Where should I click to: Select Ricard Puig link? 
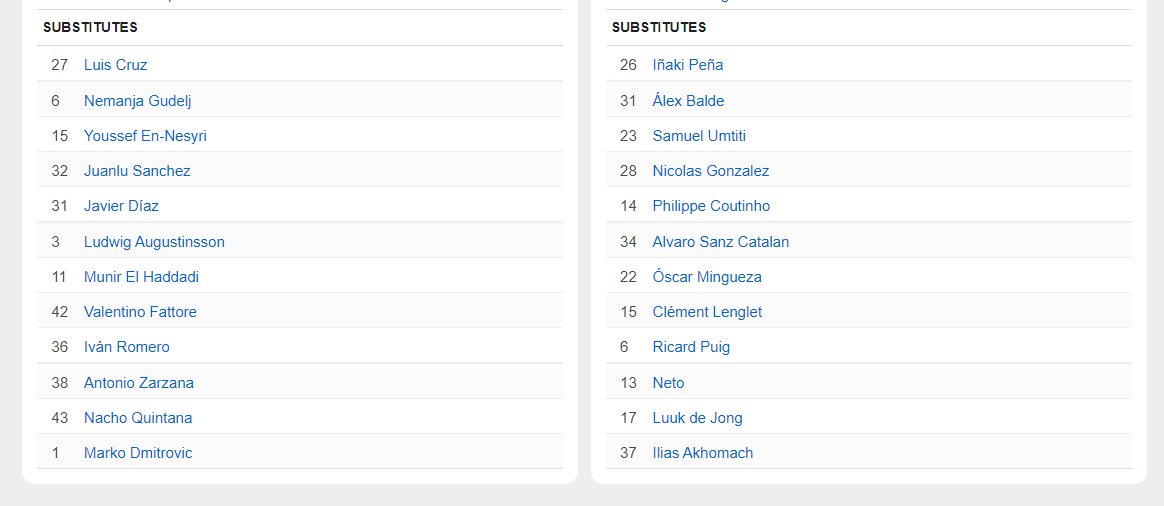[x=691, y=347]
